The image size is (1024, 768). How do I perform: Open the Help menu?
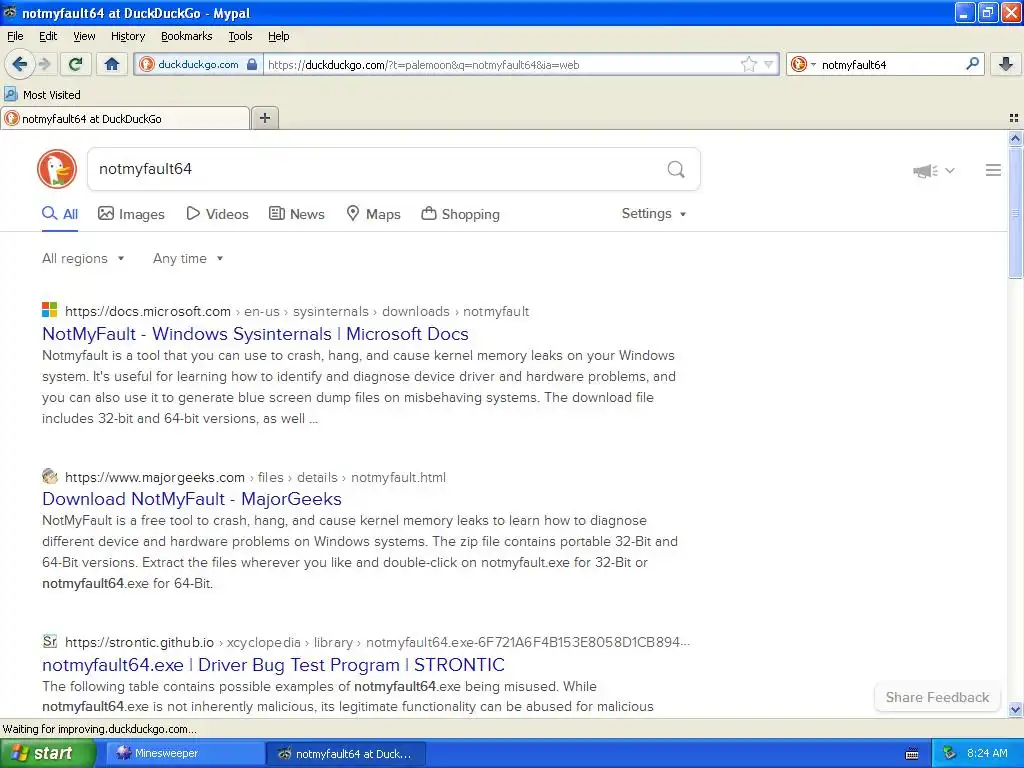tap(278, 36)
